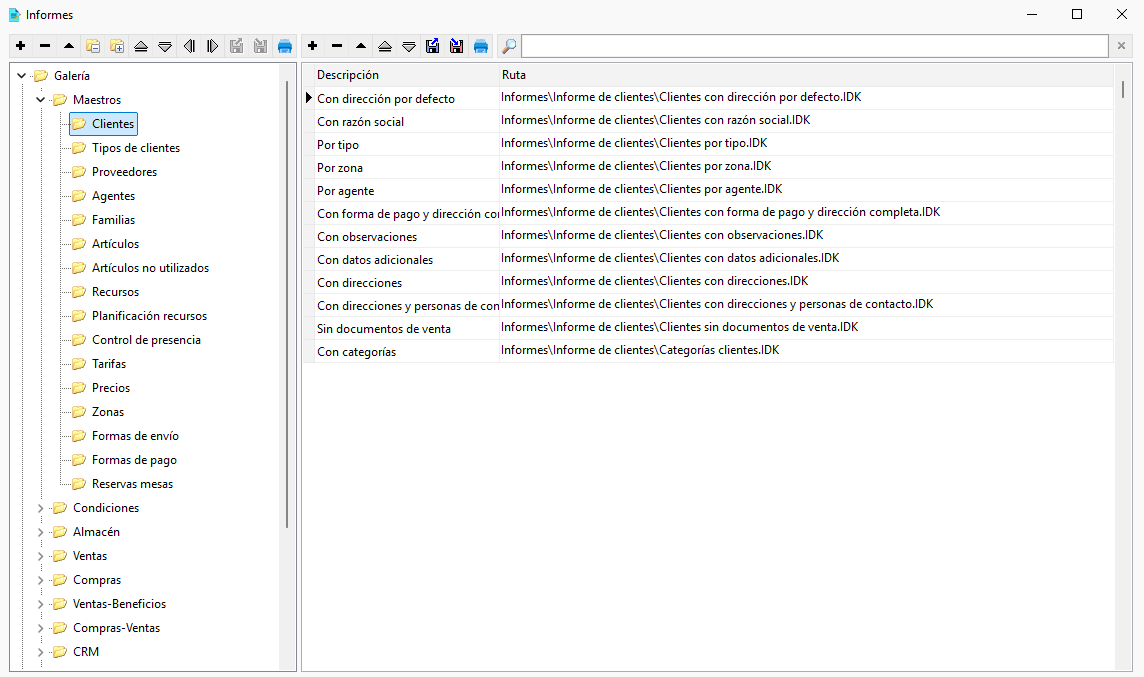Screen dimensions: 1144x677
Task: Expand the Ventas-Beneficios folder
Action: pyautogui.click(x=41, y=604)
